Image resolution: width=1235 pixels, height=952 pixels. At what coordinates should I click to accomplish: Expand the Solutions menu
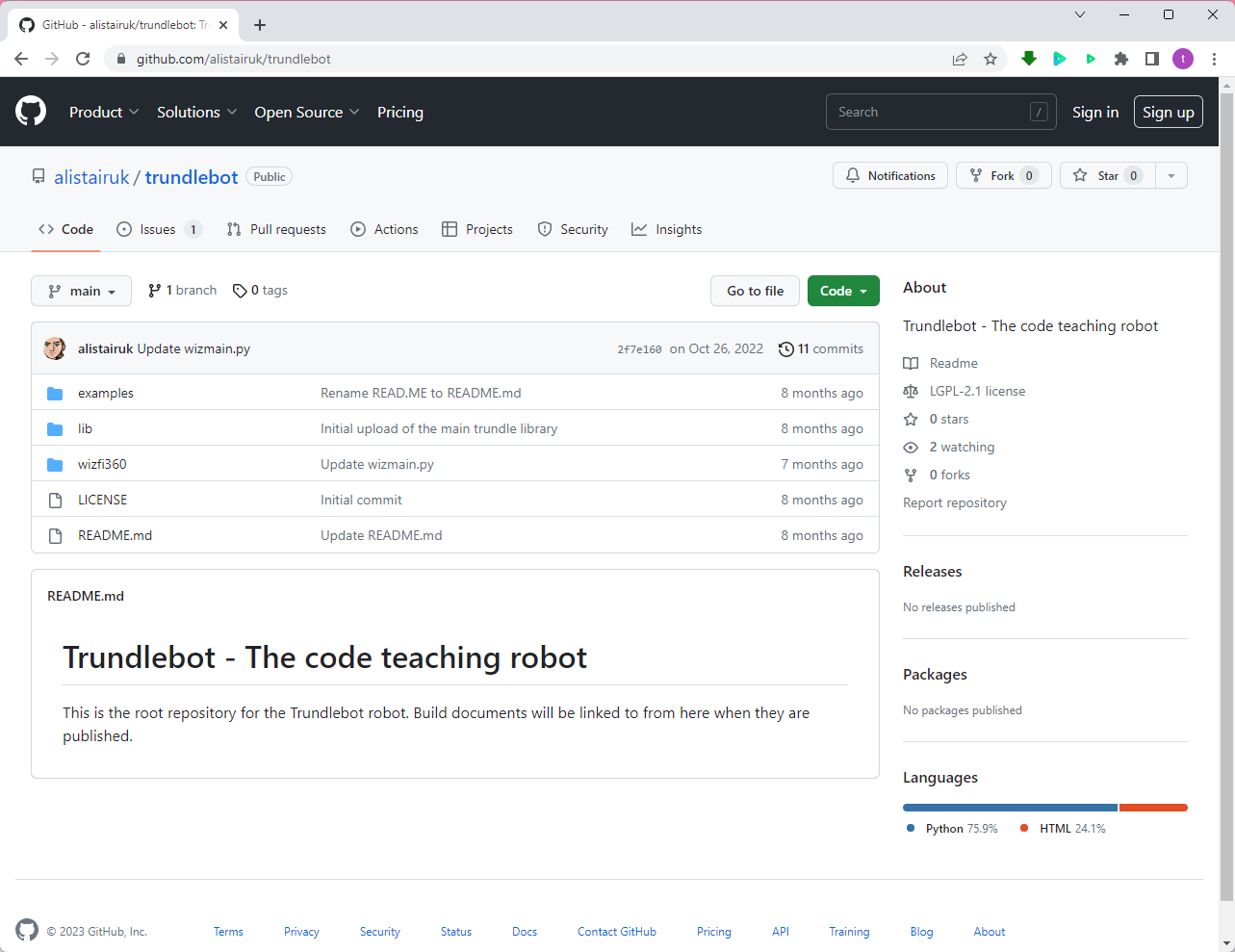[196, 112]
